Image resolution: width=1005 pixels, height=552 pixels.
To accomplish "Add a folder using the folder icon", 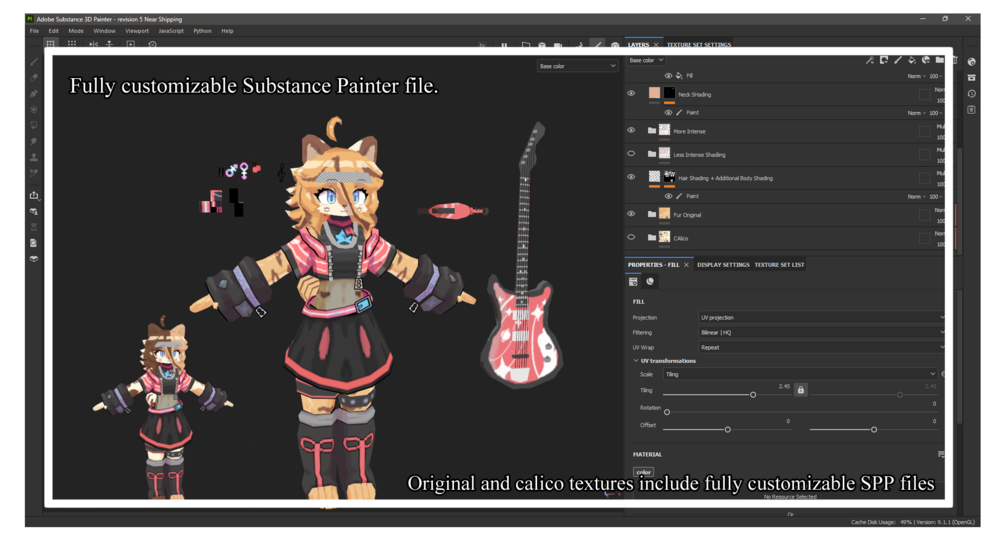I will click(940, 60).
